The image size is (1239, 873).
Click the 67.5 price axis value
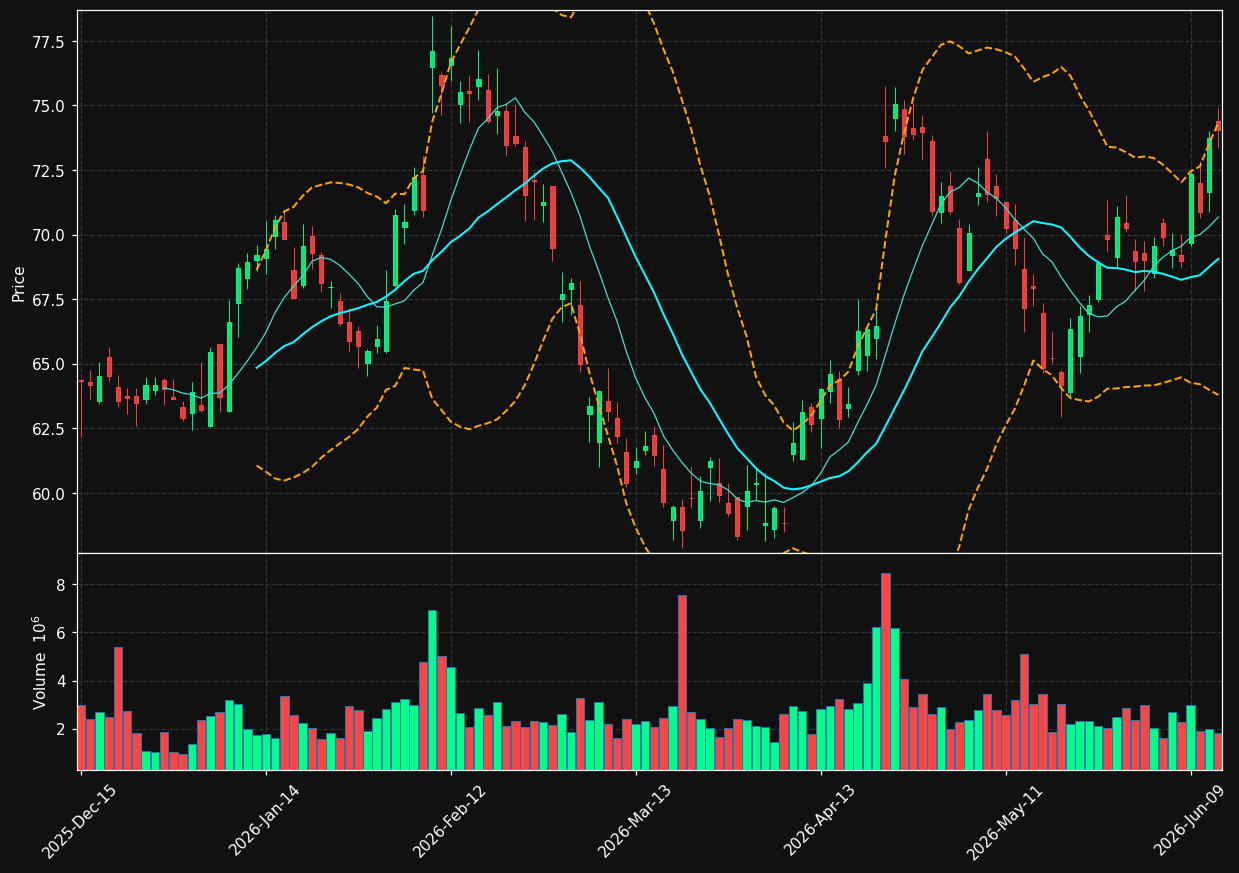coord(49,300)
